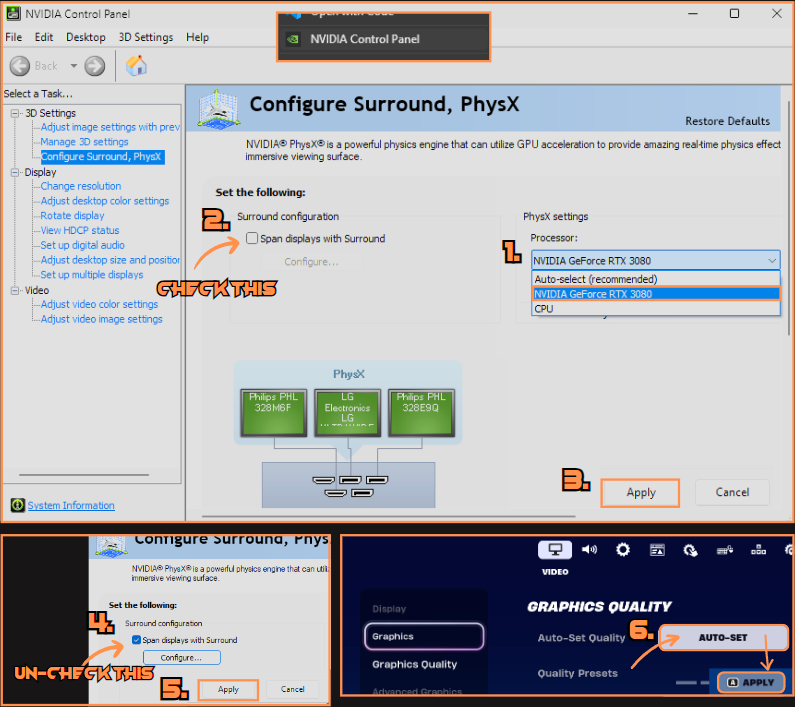This screenshot has height=707, width=795.
Task: Open Adjust desktop color settings
Action: coord(104,201)
